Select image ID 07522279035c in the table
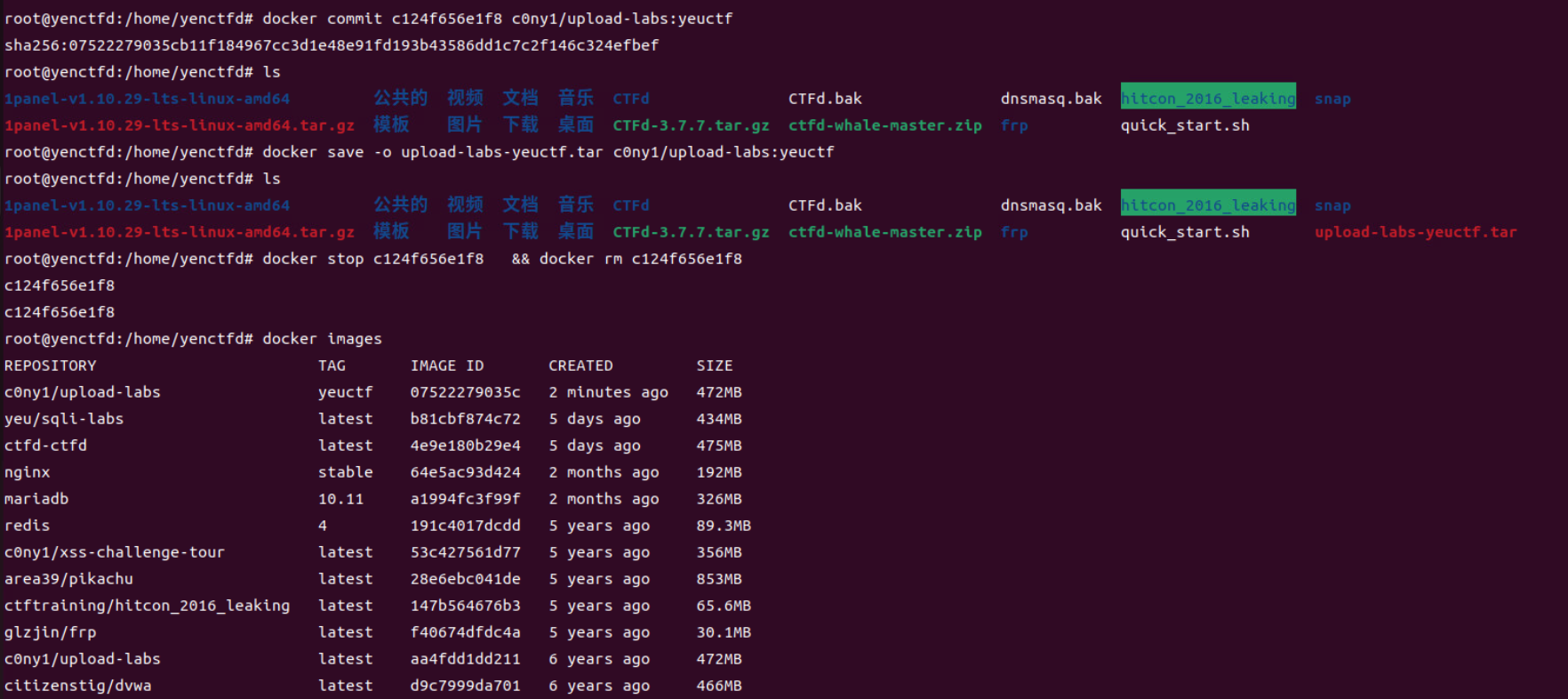This screenshot has width=1568, height=699. pos(465,392)
